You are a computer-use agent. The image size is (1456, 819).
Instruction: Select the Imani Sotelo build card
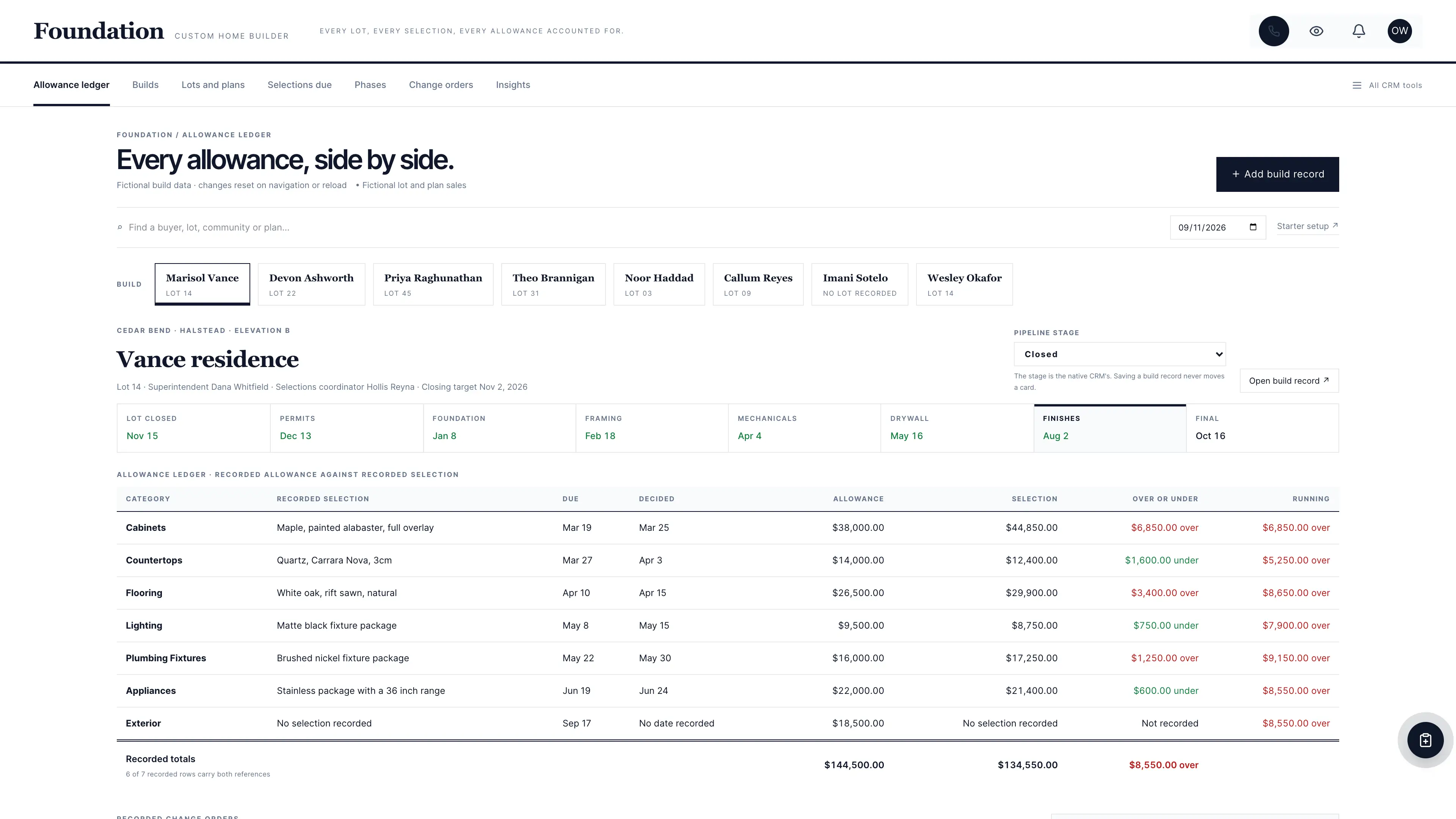(x=860, y=284)
